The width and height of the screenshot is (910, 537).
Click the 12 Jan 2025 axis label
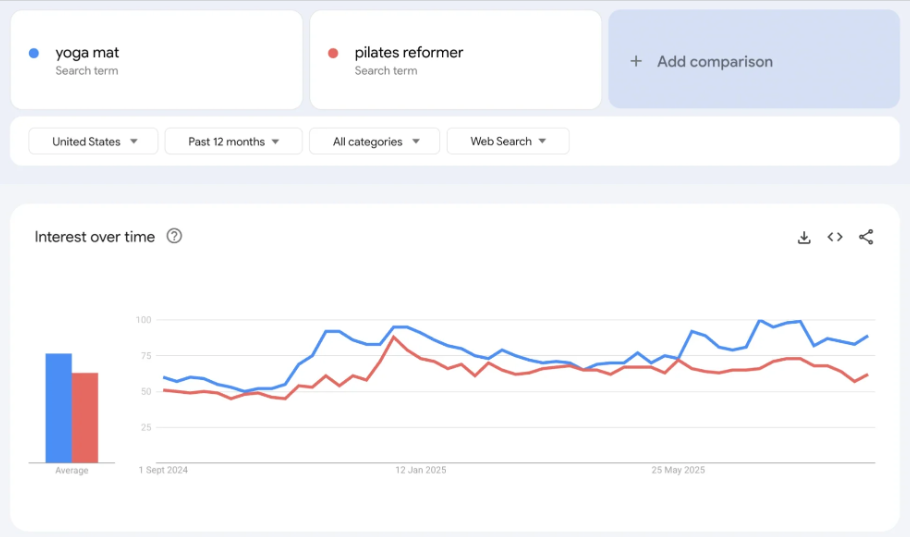click(420, 469)
